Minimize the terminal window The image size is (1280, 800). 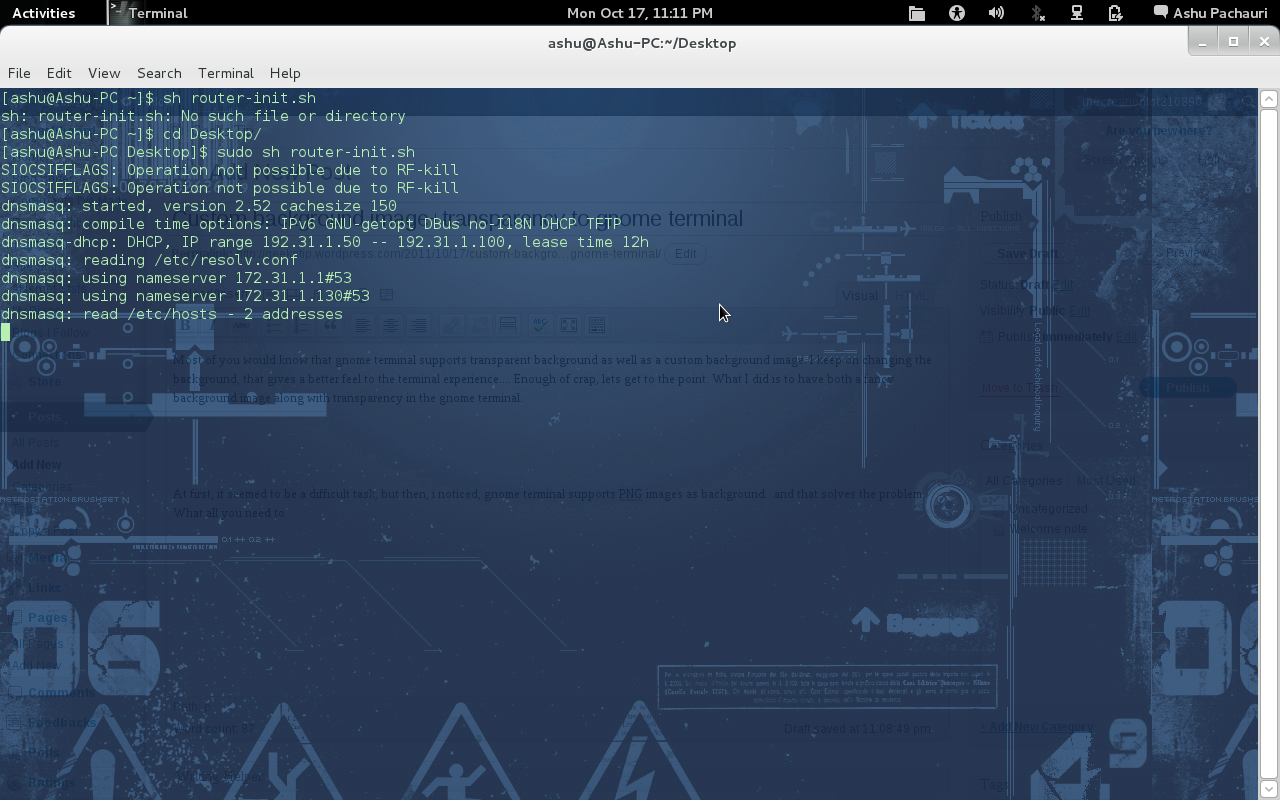coord(1203,41)
